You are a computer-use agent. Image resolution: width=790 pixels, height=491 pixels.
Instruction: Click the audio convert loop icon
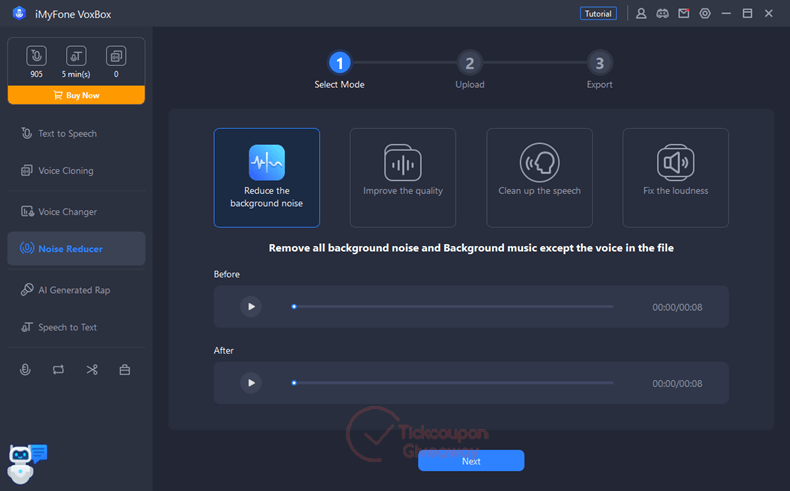pyautogui.click(x=58, y=370)
